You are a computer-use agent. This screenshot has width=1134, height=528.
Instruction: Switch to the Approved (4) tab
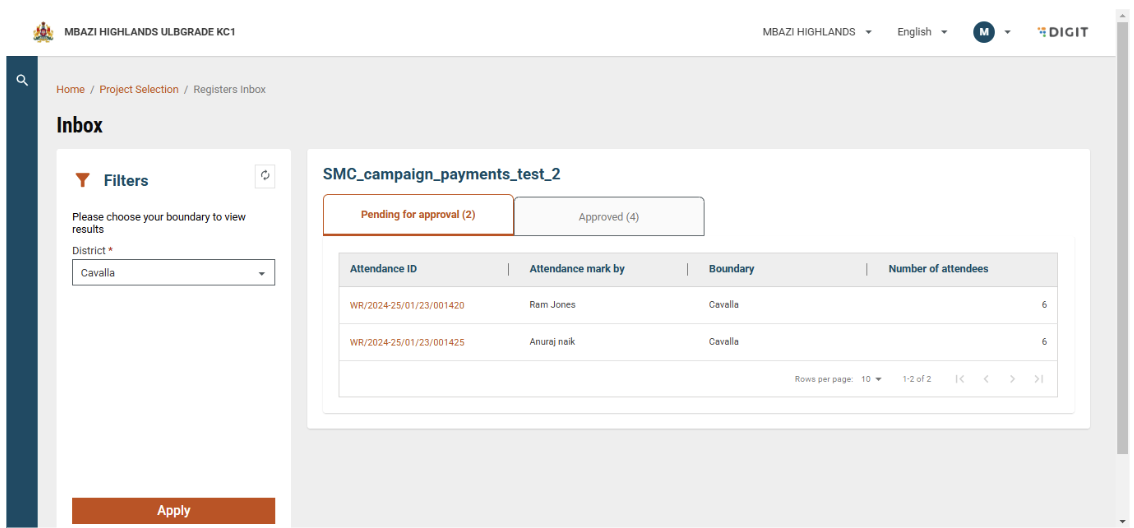(609, 216)
